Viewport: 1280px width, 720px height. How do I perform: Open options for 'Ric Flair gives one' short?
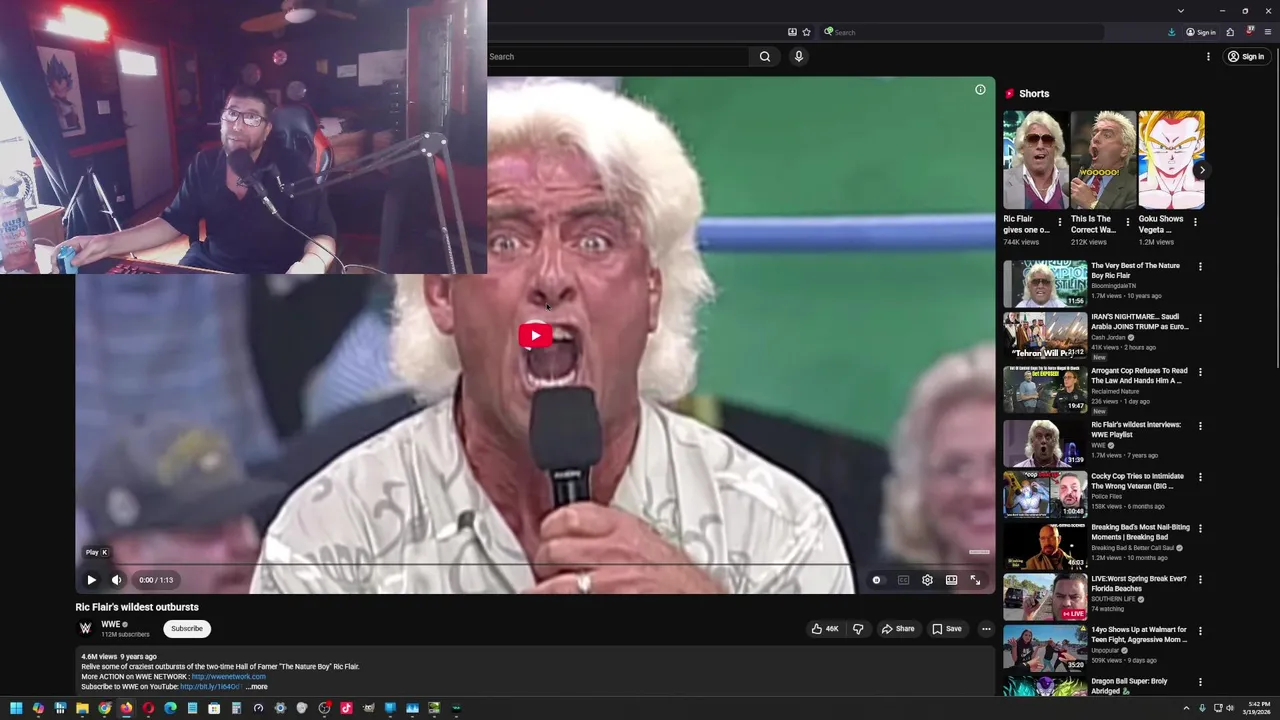click(1060, 222)
